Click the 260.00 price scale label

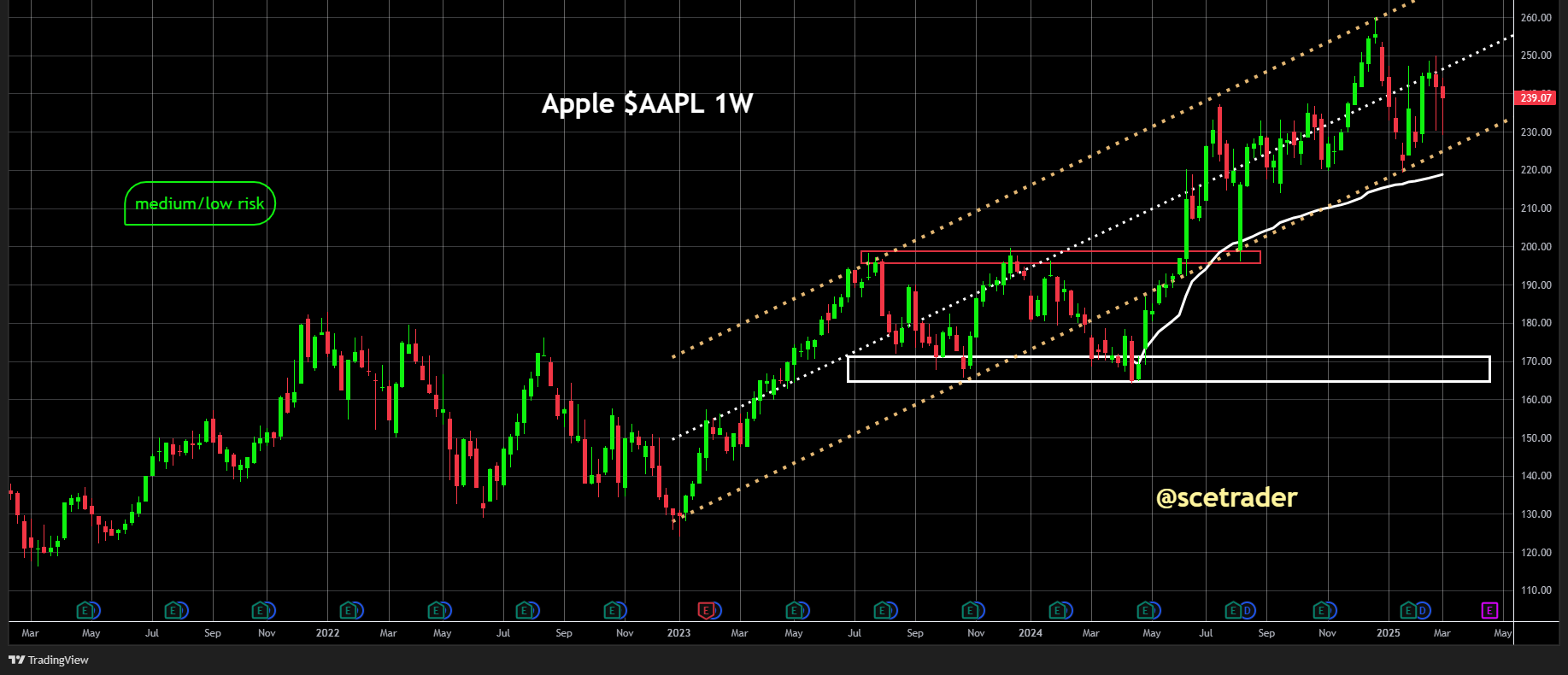pos(1536,17)
